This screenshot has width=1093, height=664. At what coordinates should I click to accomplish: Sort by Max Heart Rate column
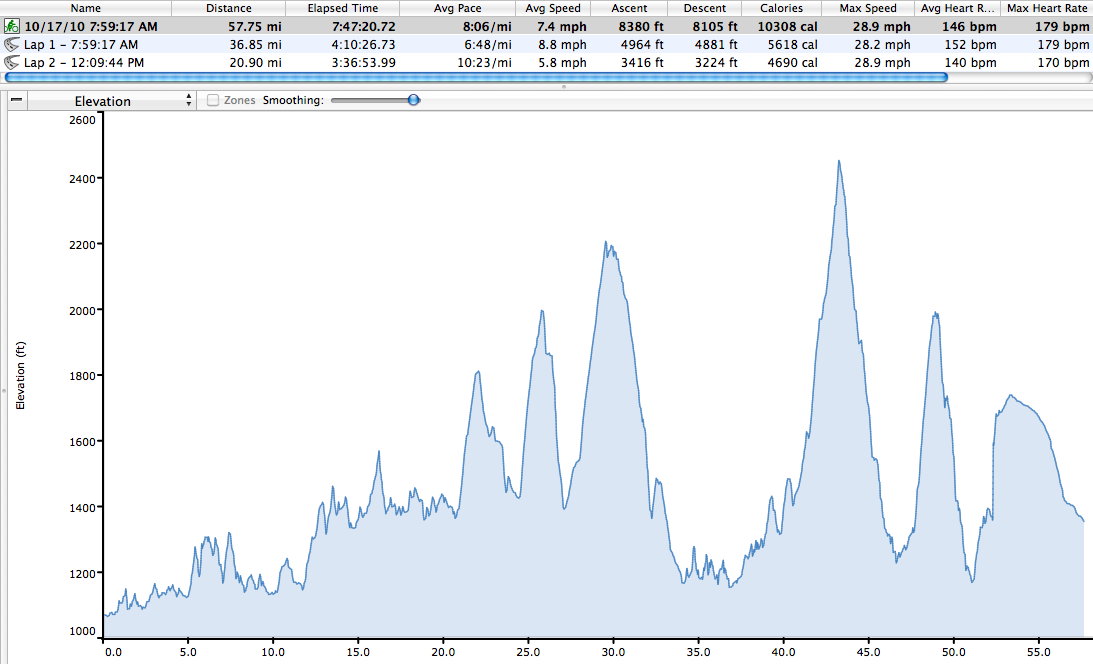[1047, 8]
